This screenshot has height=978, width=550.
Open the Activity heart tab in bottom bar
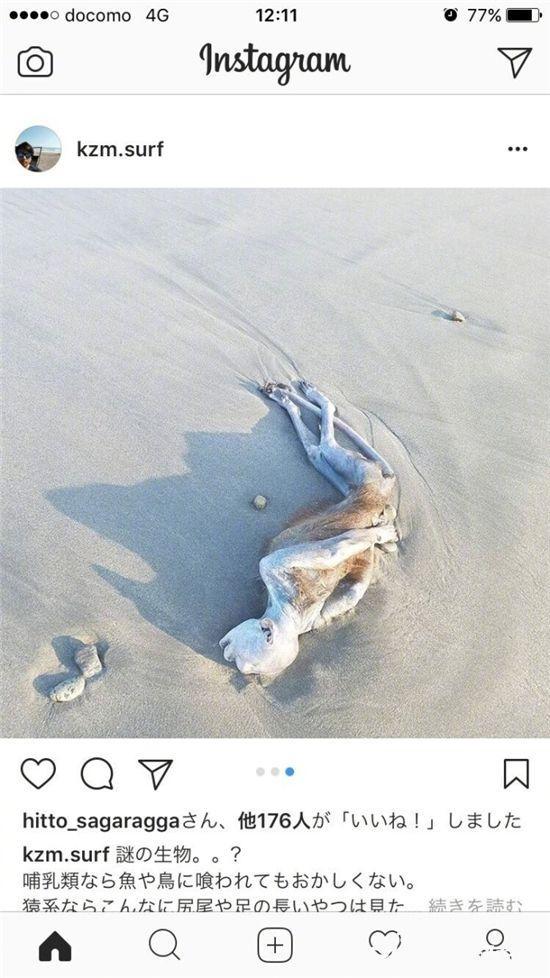tap(385, 943)
